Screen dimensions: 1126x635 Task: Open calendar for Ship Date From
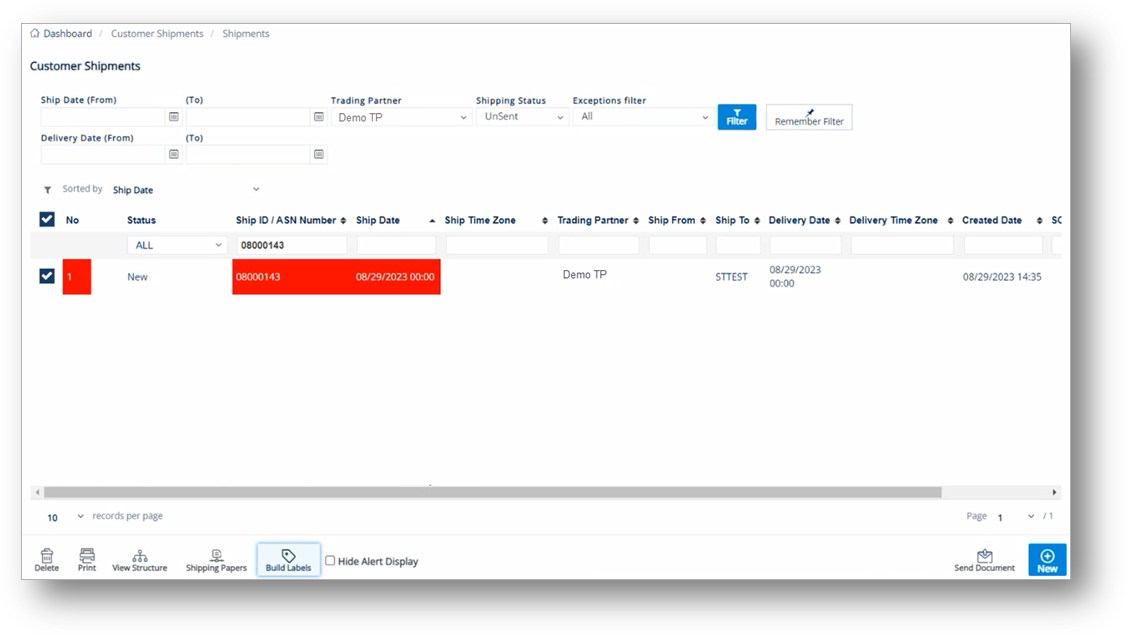coord(174,117)
